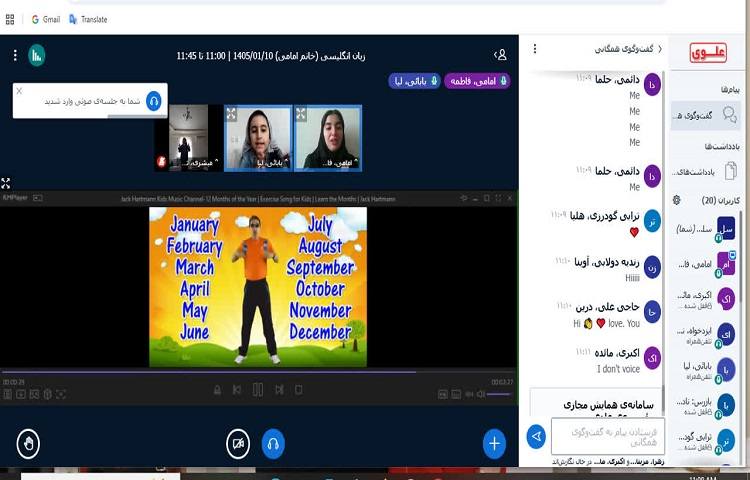Image resolution: width=750 pixels, height=480 pixels.
Task: Close the joined-audio toast notification
Action: click(x=19, y=91)
